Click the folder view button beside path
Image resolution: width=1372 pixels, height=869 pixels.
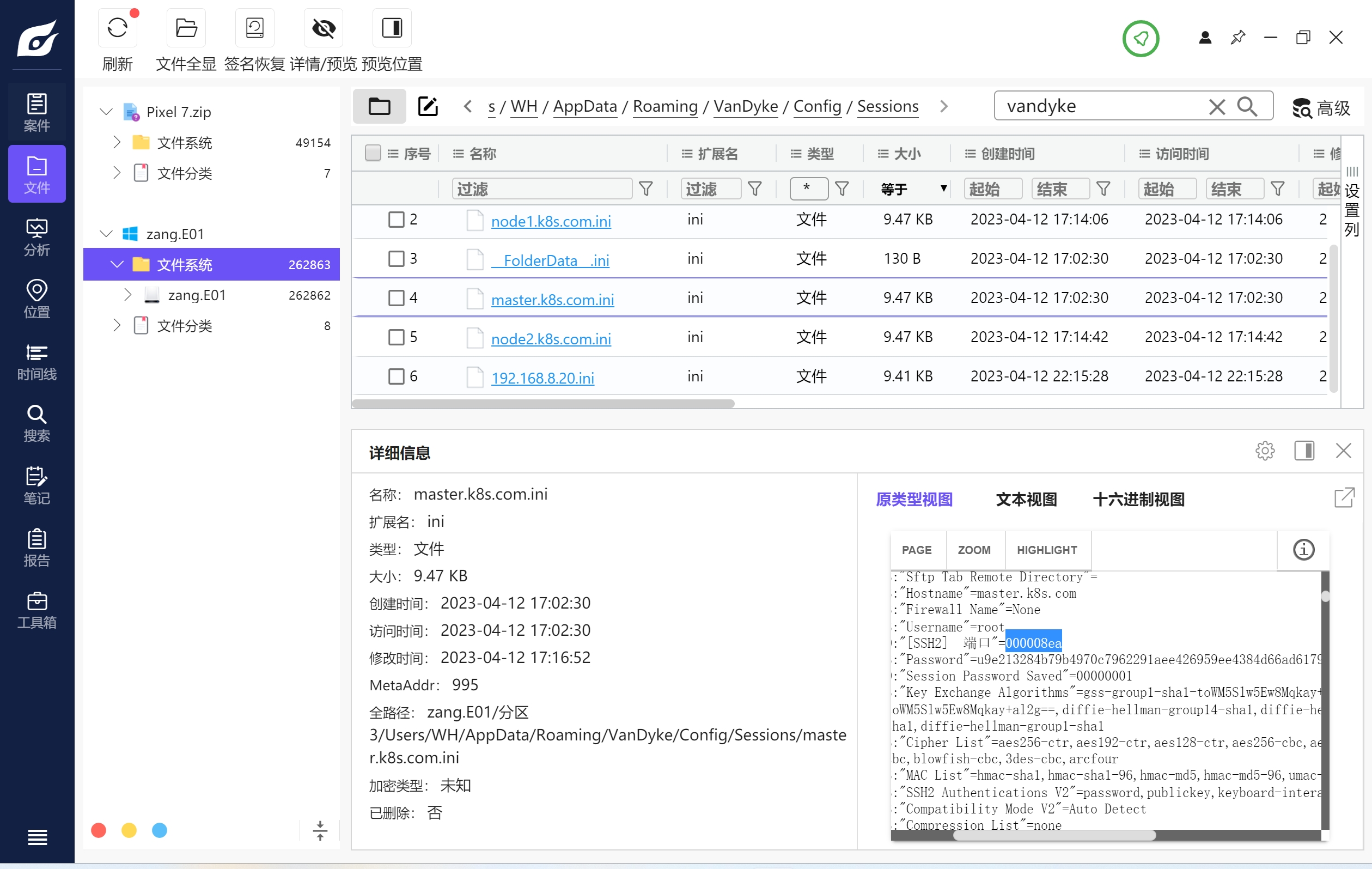click(x=379, y=106)
